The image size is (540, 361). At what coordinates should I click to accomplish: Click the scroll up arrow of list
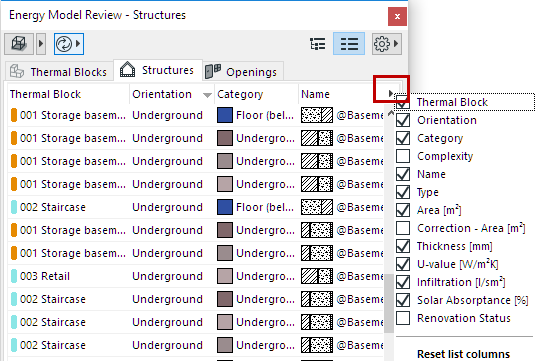(x=390, y=113)
